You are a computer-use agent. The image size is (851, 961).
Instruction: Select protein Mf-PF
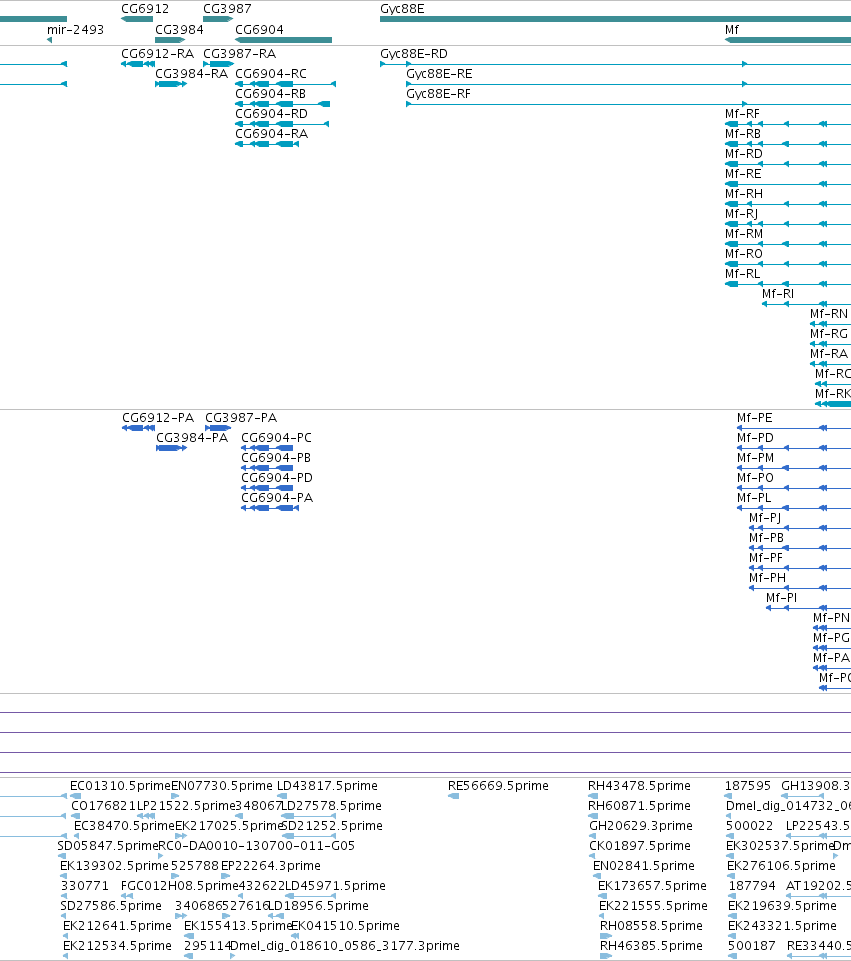tap(766, 558)
